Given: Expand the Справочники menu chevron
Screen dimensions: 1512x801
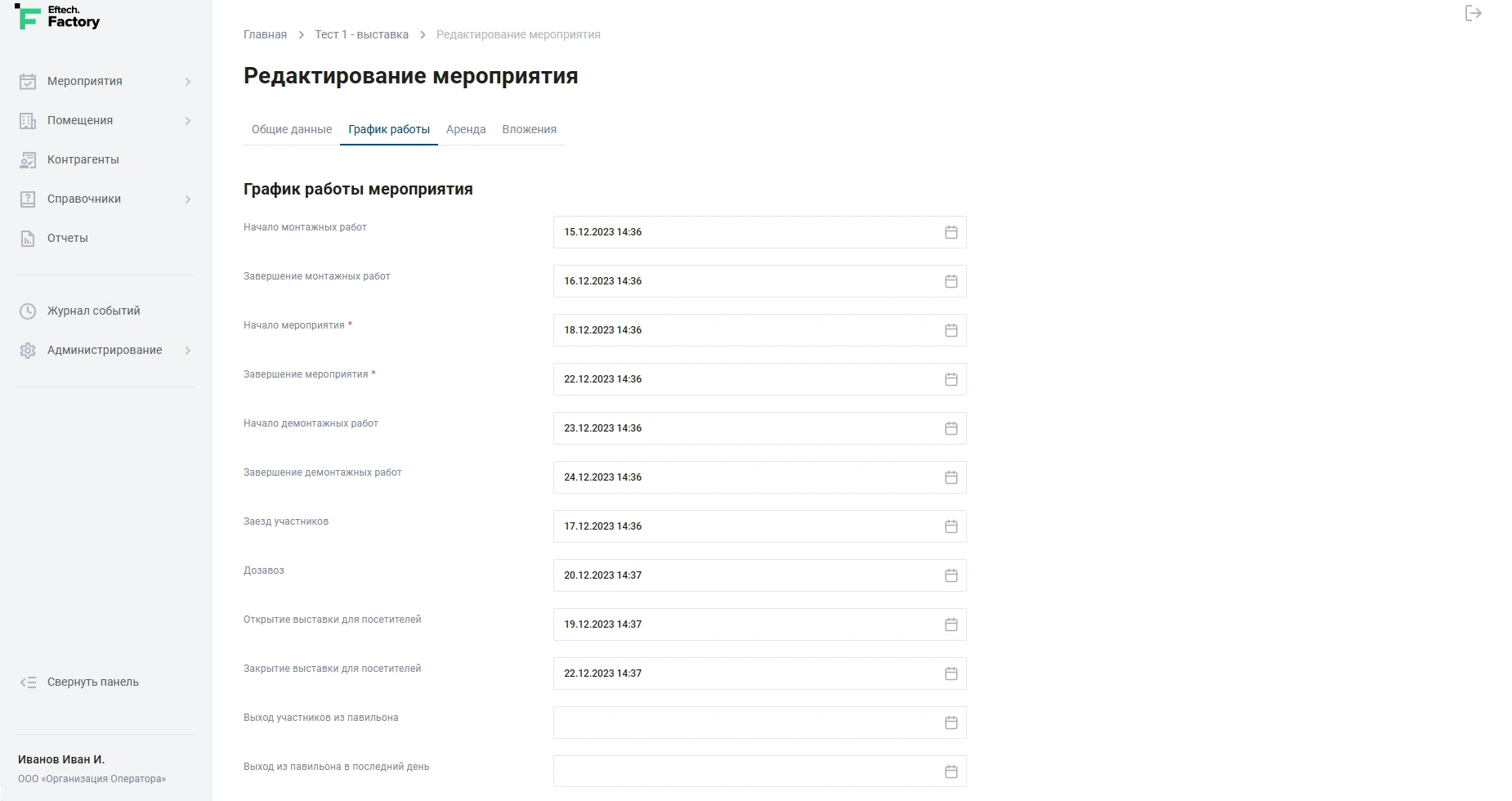Looking at the screenshot, I should click(187, 199).
